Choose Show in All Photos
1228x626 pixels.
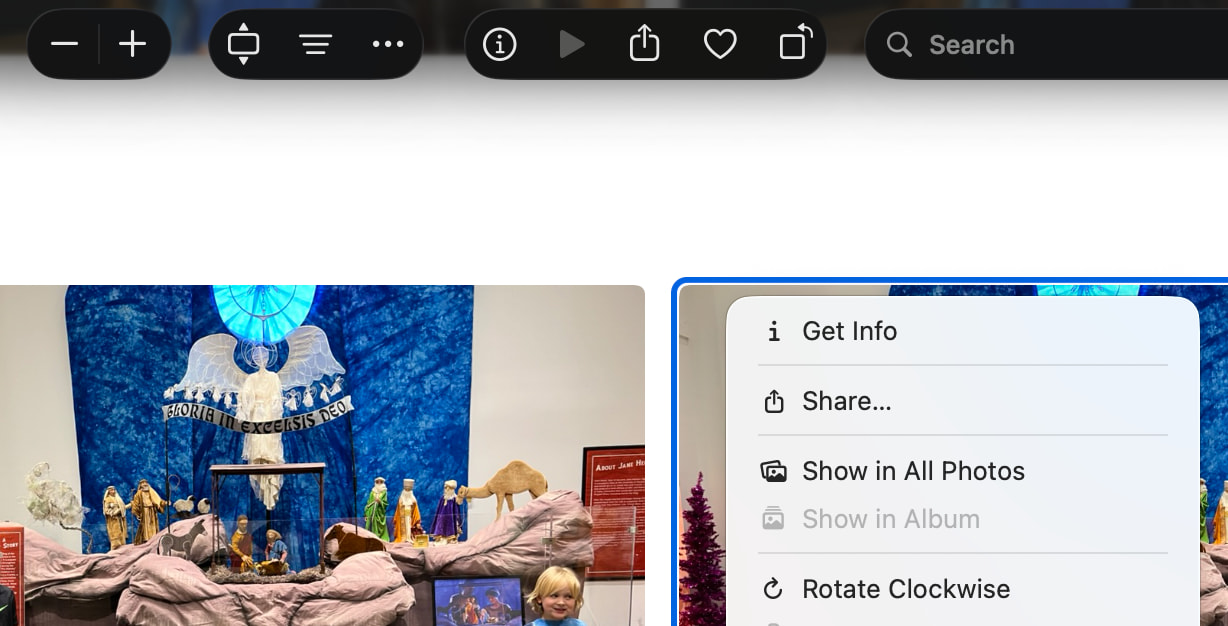(913, 471)
